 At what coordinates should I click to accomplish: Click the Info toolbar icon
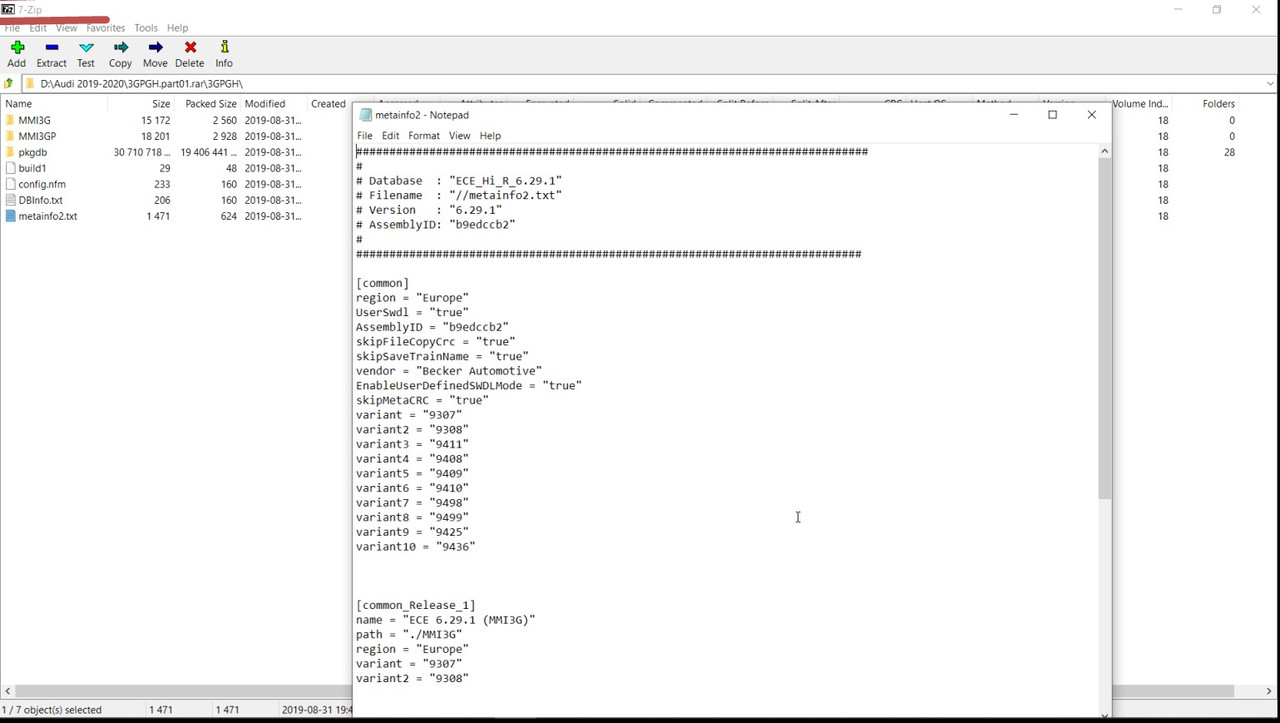[224, 48]
